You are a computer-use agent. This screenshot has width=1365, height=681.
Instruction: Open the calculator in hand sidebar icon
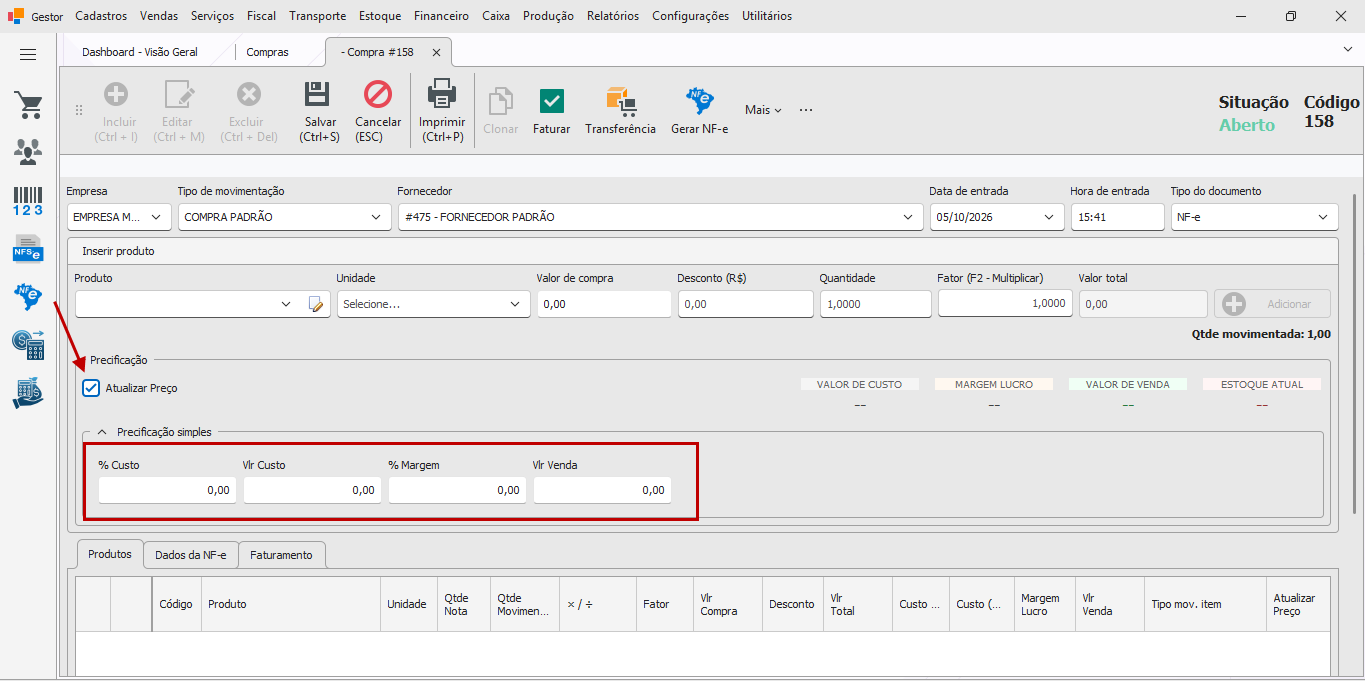click(x=28, y=393)
